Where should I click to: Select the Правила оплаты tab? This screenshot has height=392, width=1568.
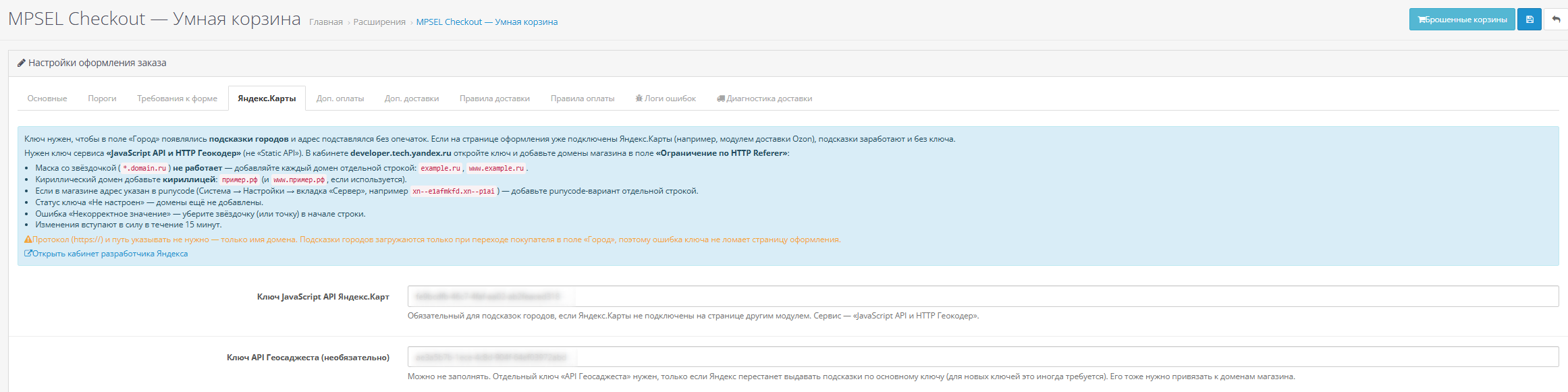pyautogui.click(x=583, y=99)
